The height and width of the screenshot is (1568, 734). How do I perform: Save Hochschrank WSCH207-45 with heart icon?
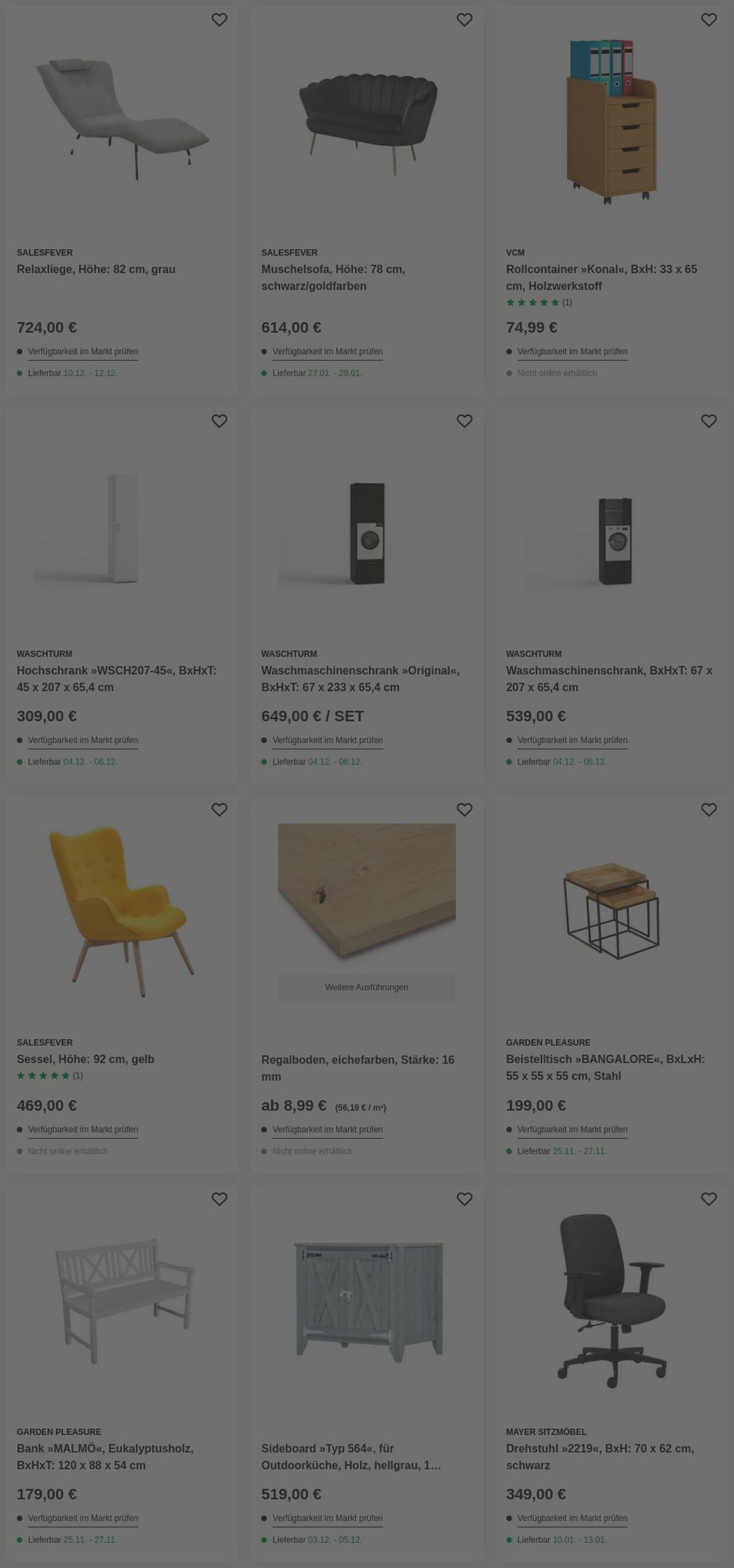[x=219, y=421]
